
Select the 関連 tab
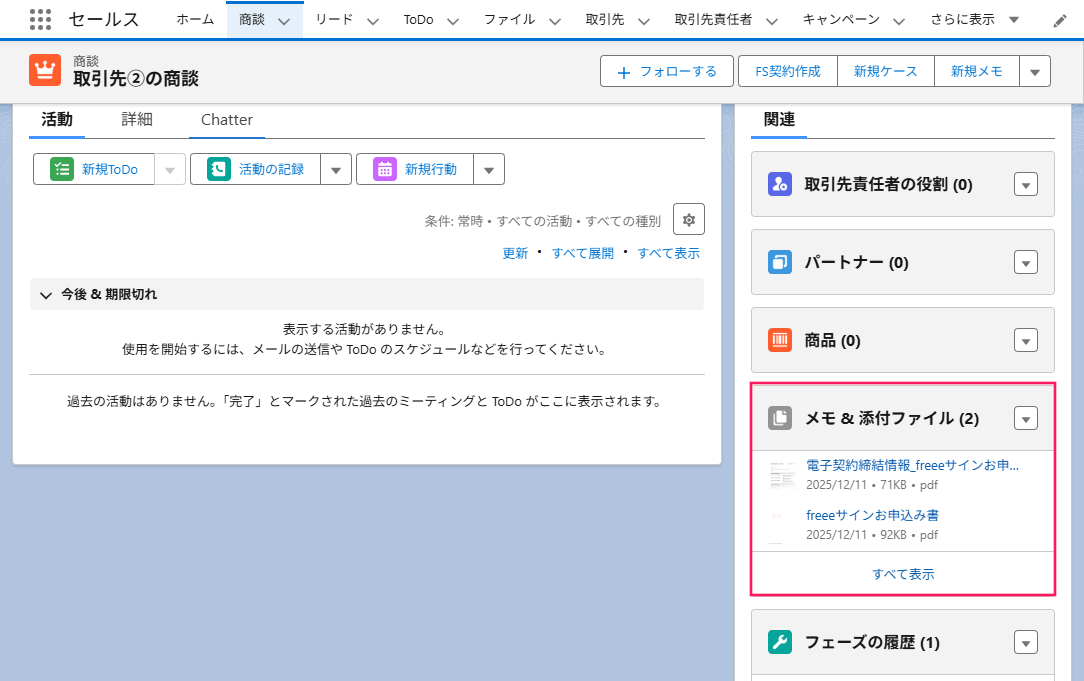[779, 120]
